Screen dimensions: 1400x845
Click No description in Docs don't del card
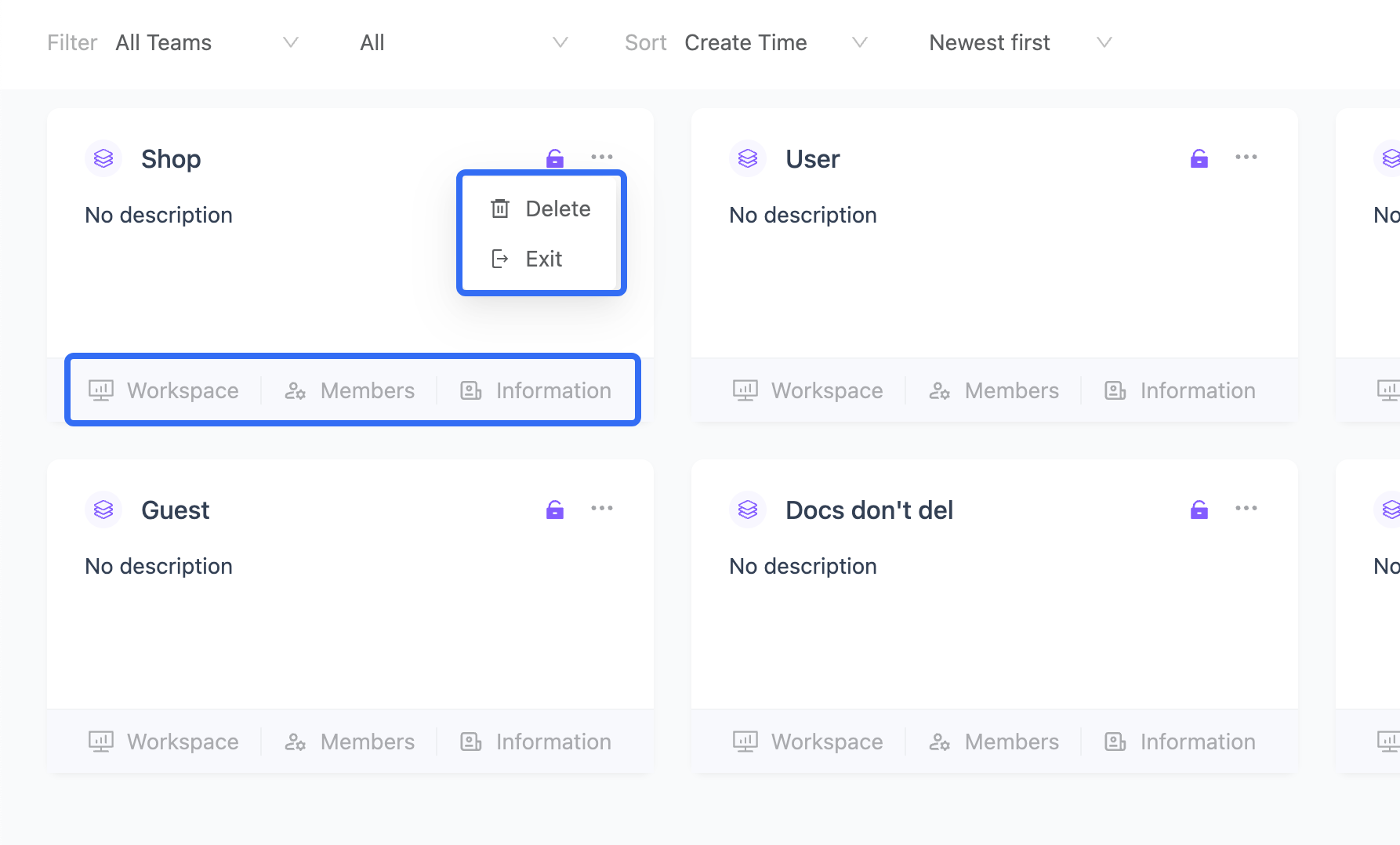click(803, 566)
